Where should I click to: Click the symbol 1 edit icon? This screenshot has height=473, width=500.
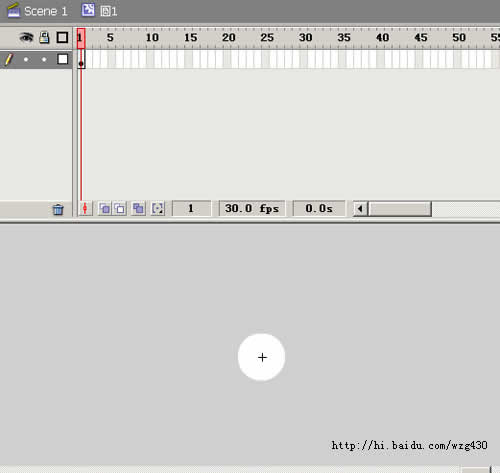coord(88,10)
